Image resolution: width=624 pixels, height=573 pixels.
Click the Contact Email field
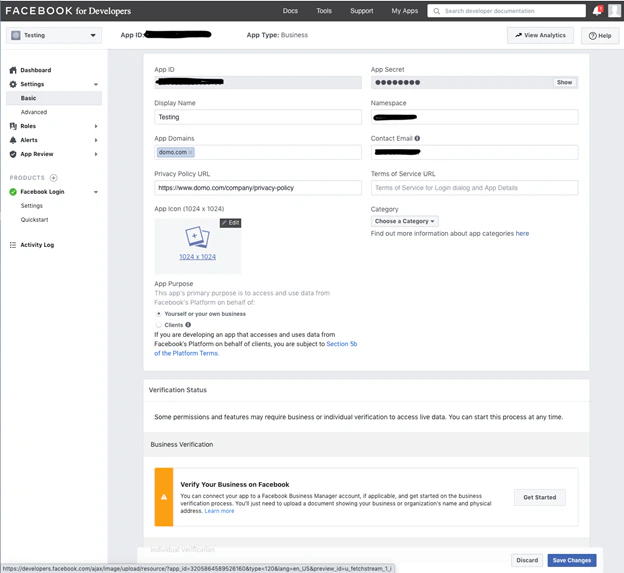[474, 152]
